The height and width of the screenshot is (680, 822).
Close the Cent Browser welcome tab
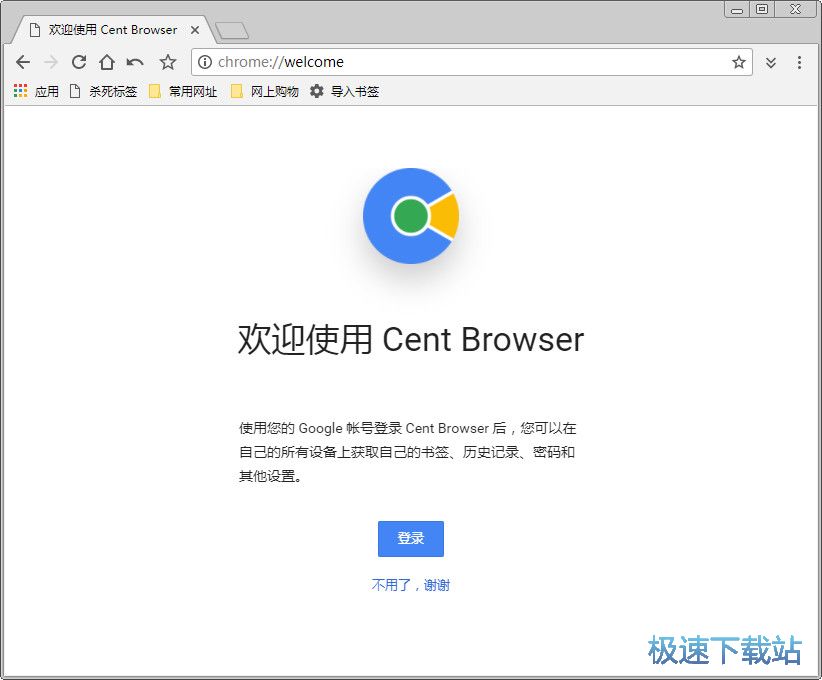click(195, 30)
